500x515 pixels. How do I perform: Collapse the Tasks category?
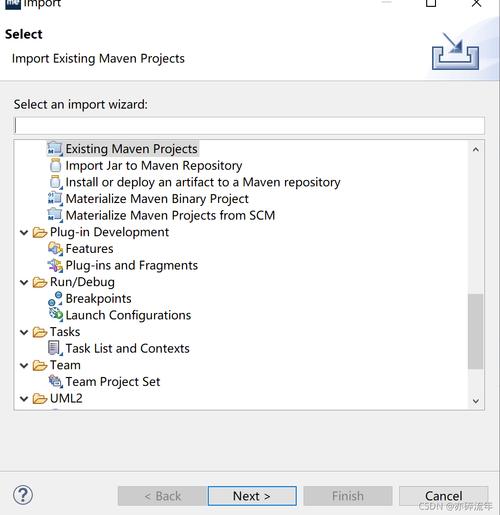[24, 332]
